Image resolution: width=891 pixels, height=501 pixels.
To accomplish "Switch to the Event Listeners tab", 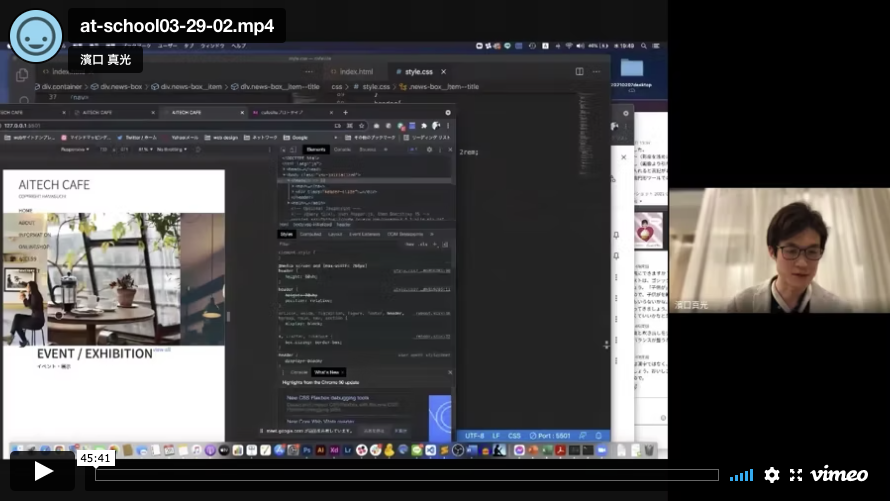I will [x=364, y=234].
